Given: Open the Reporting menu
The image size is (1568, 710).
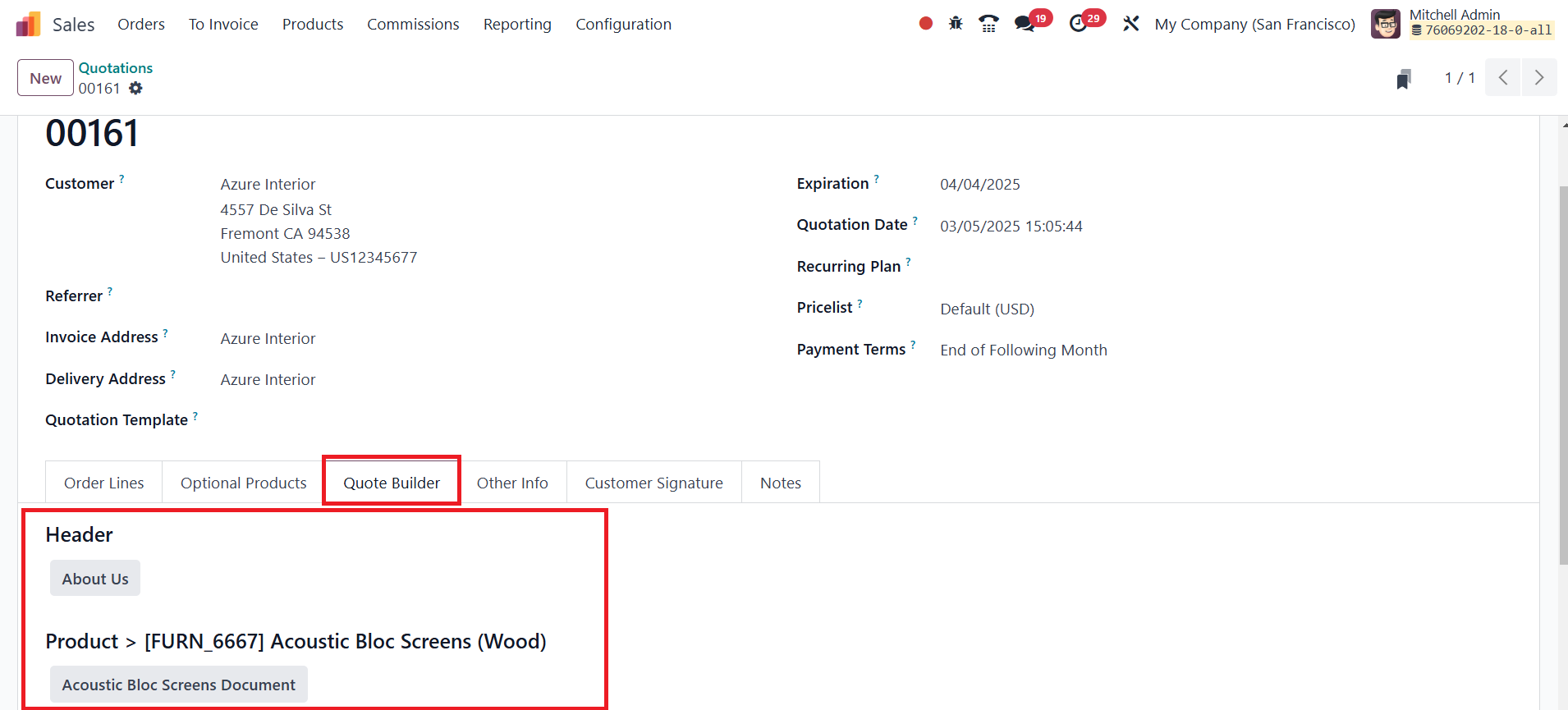Looking at the screenshot, I should point(517,25).
